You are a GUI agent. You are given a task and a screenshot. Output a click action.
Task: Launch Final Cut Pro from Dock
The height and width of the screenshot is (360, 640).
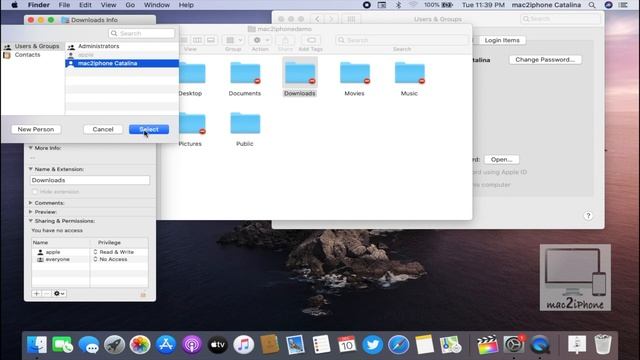point(487,345)
